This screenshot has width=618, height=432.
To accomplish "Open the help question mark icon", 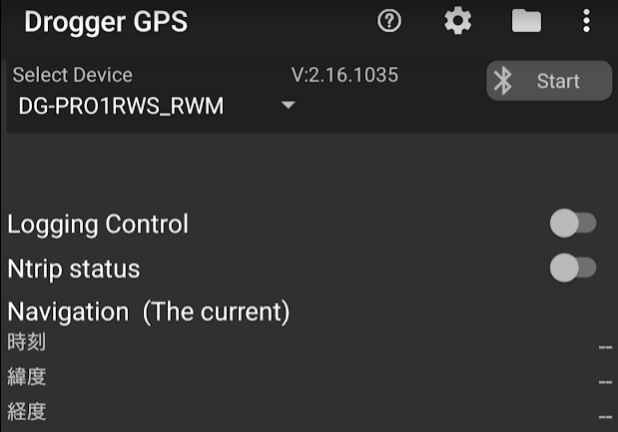I will 389,20.
